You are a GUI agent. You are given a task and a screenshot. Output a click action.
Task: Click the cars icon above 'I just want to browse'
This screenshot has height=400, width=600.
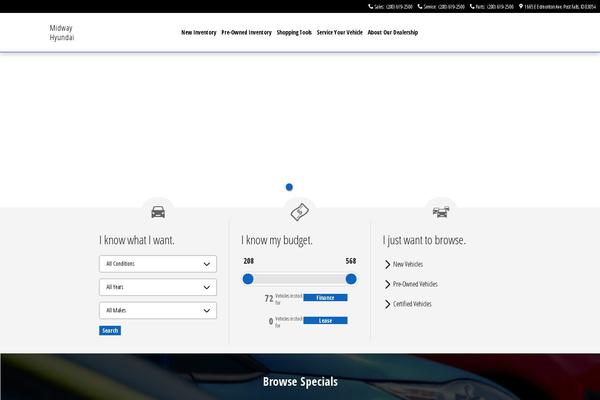click(x=441, y=212)
